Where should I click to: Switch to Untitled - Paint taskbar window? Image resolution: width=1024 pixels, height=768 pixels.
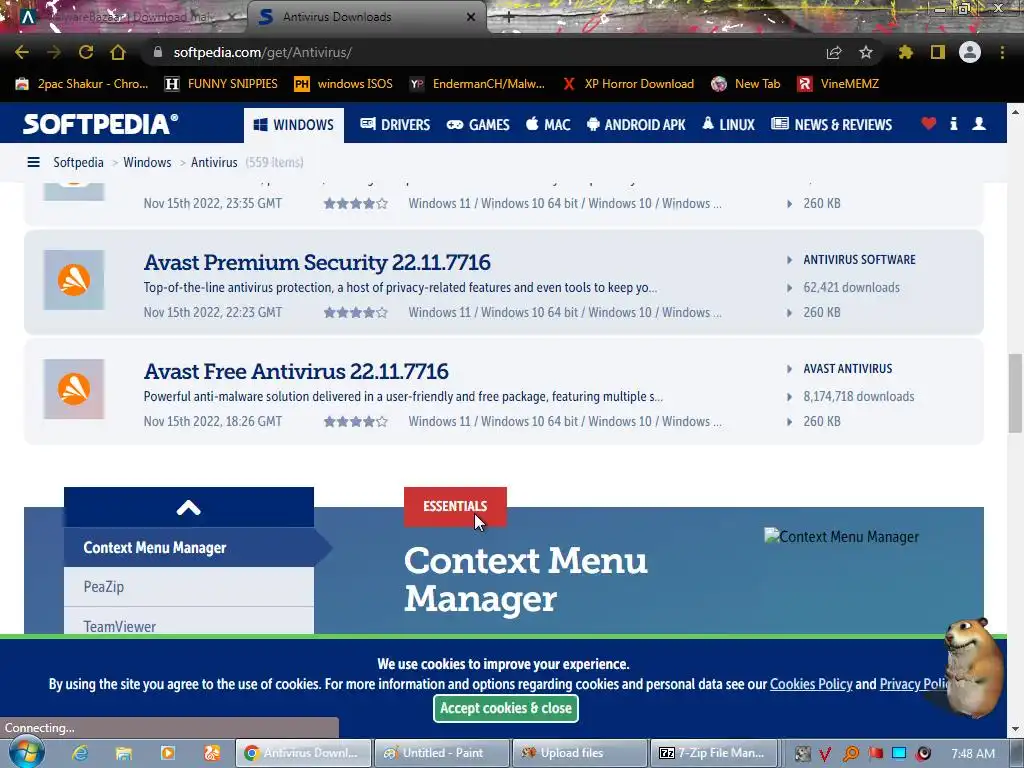point(442,753)
